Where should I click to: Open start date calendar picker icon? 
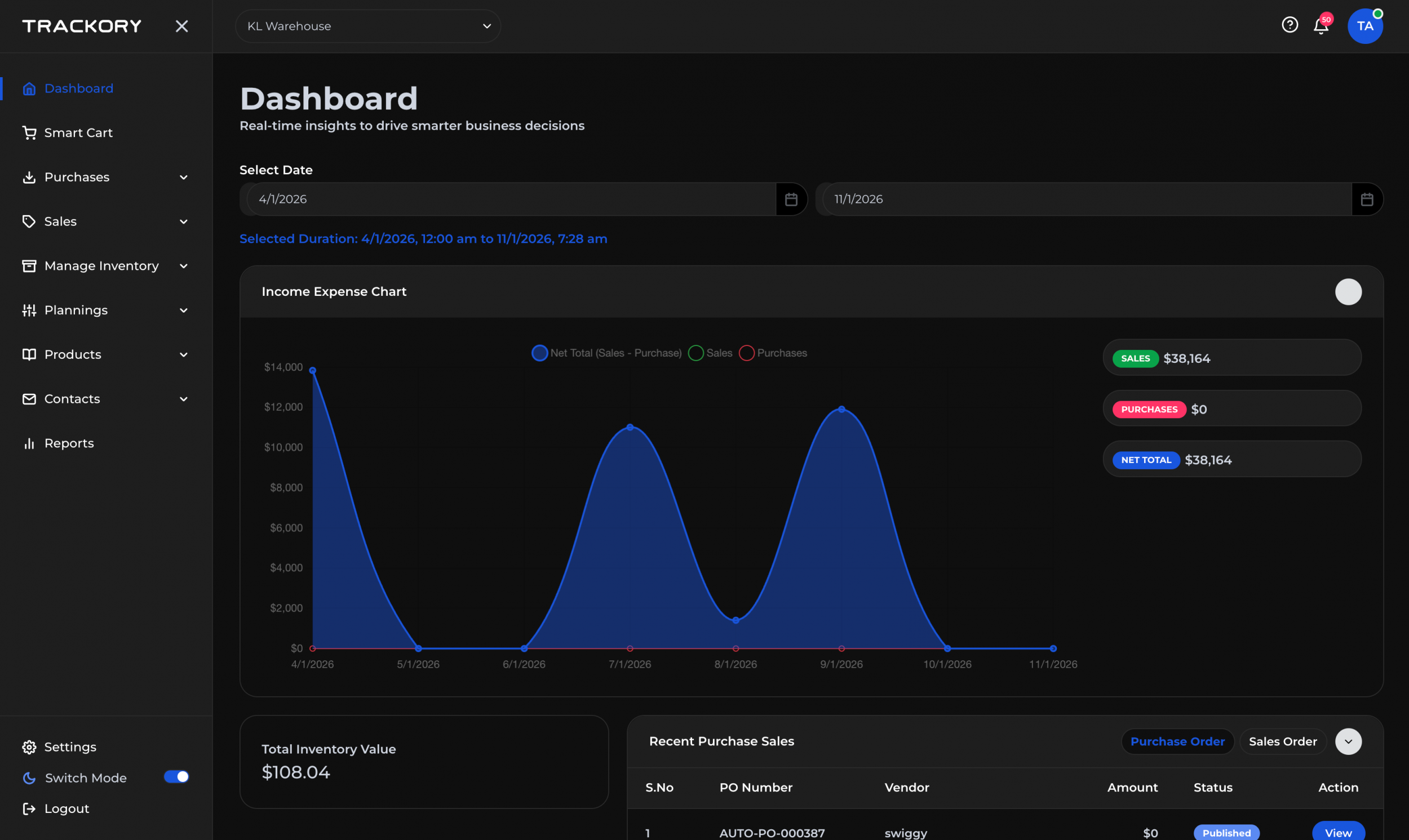tap(791, 199)
